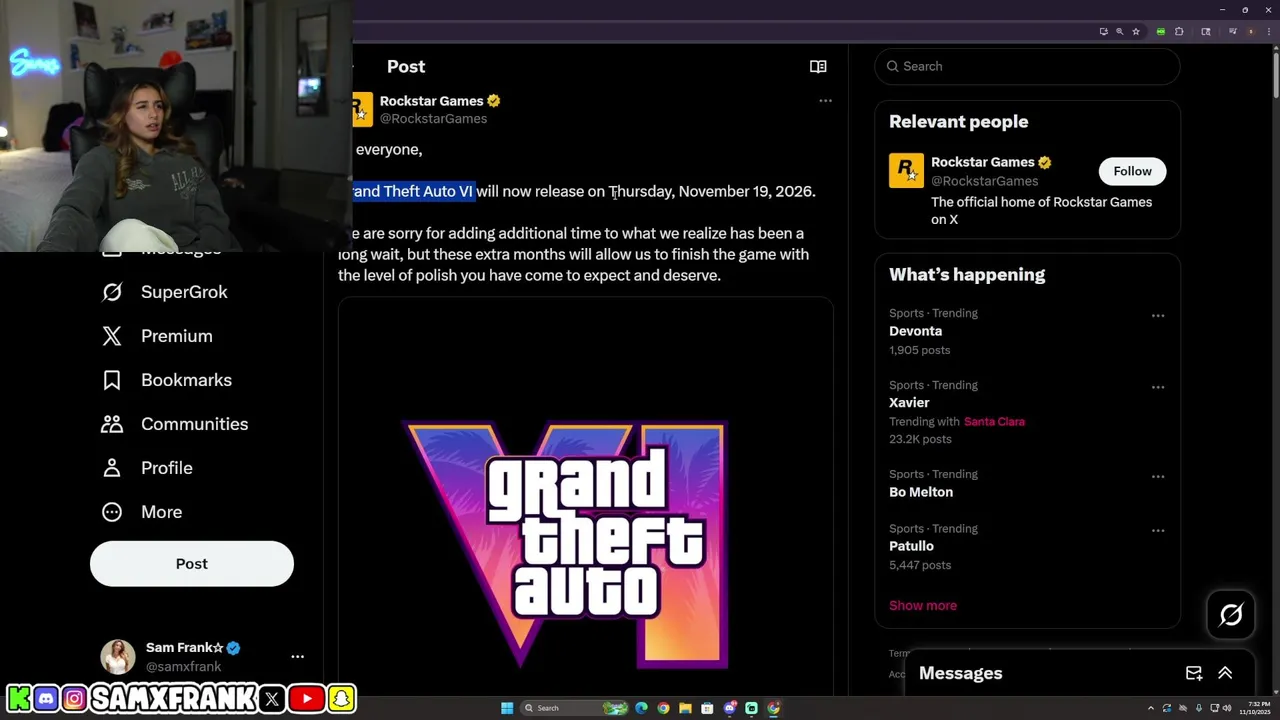The width and height of the screenshot is (1280, 720).
Task: Open File Explorer from taskbar
Action: (x=685, y=708)
